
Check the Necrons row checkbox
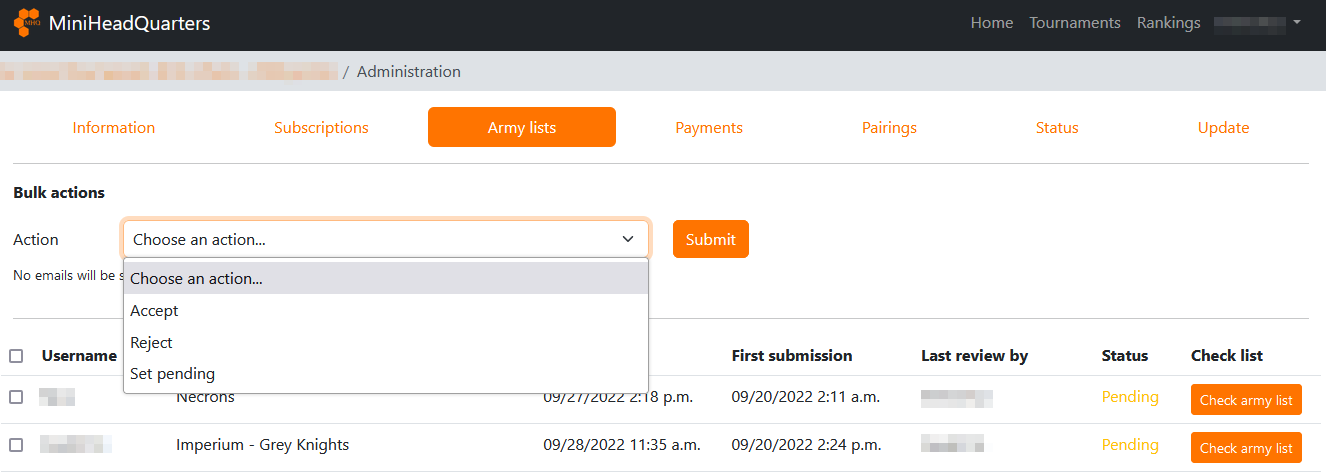16,397
